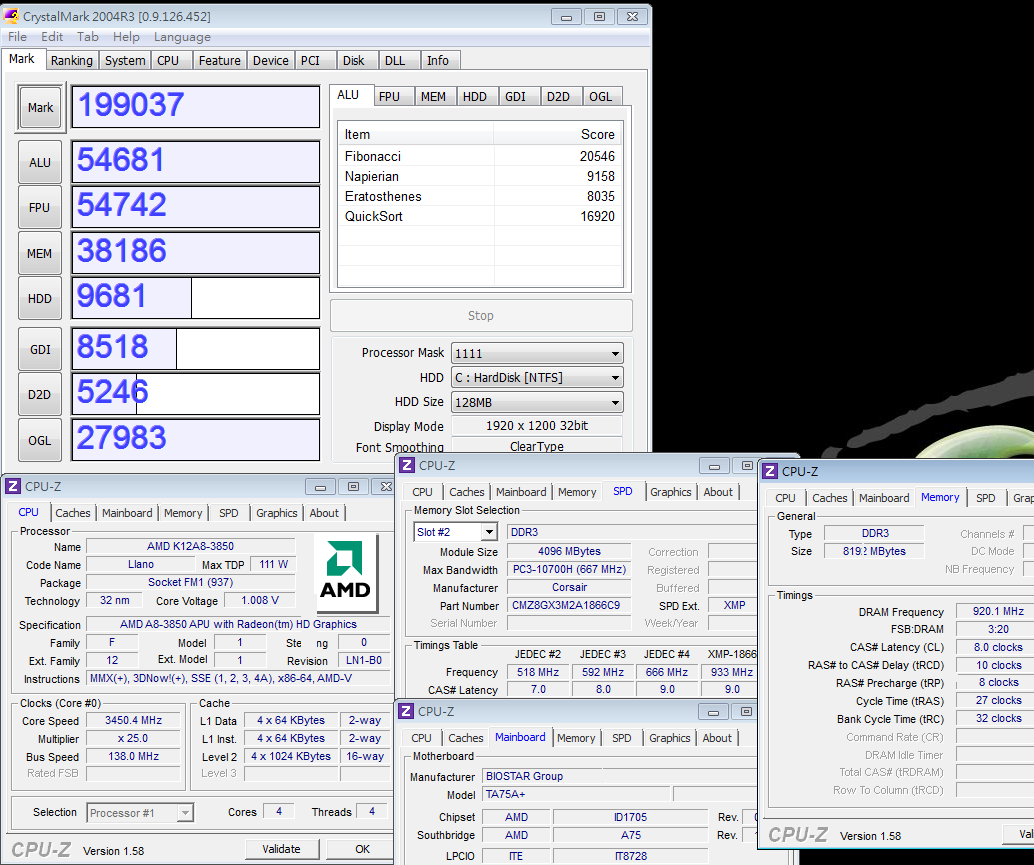Open the Slot #2 memory slot dropdown
The width and height of the screenshot is (1034, 865).
pos(455,532)
